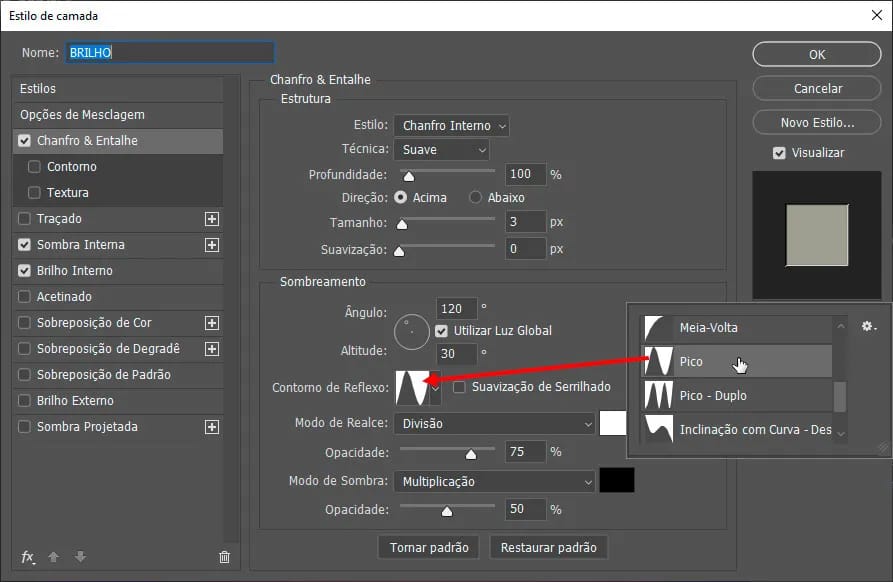Choose the Pico - Duplo contour preset
893x582 pixels.
pyautogui.click(x=737, y=395)
